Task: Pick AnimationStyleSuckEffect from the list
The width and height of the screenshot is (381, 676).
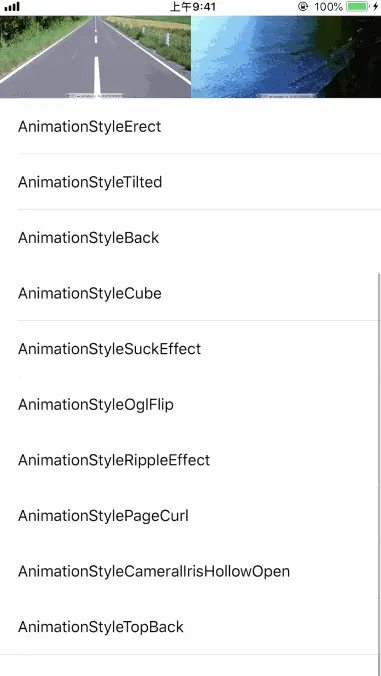Action: pyautogui.click(x=190, y=349)
